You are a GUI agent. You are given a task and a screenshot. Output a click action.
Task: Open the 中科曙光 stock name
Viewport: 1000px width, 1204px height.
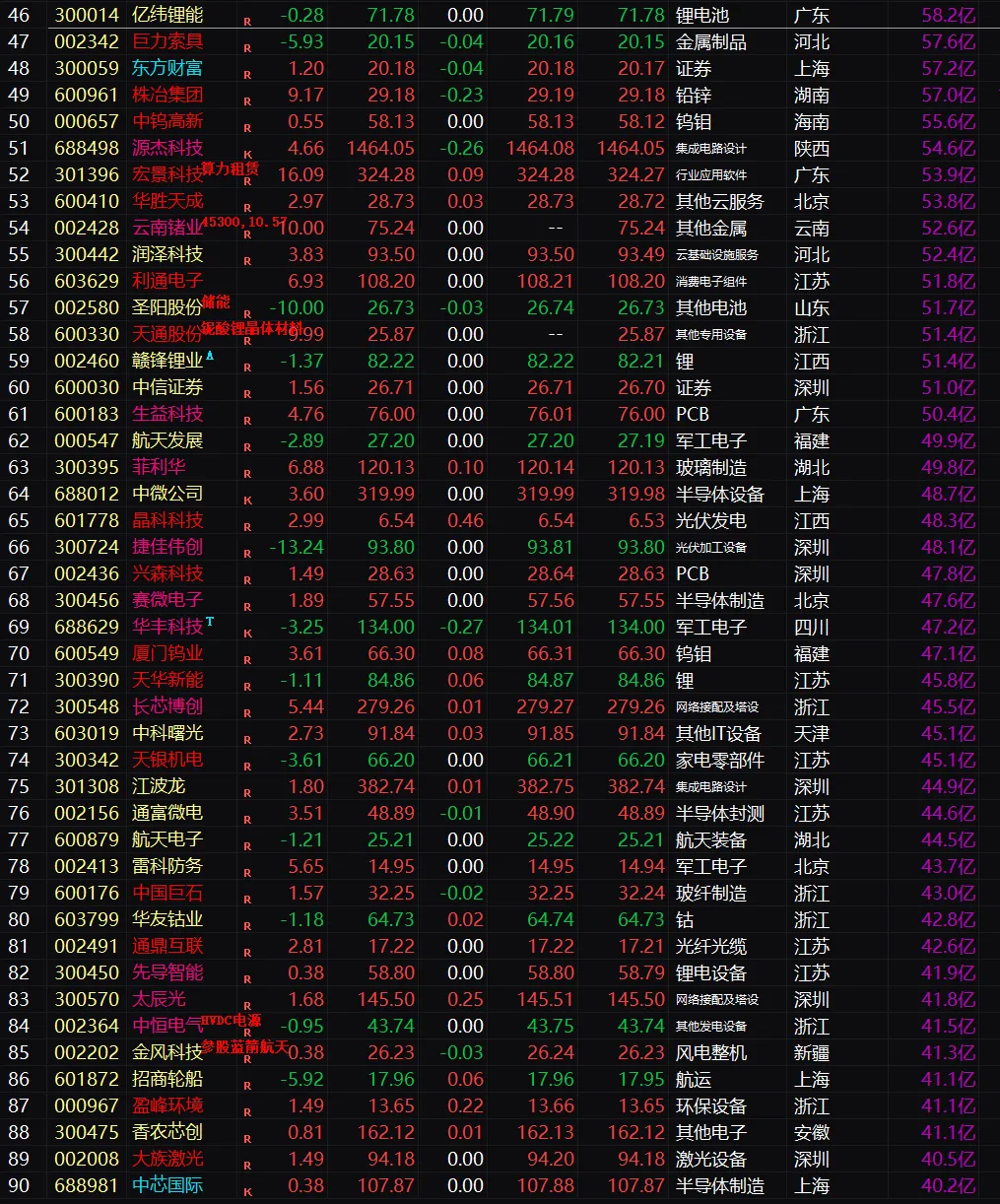(167, 733)
